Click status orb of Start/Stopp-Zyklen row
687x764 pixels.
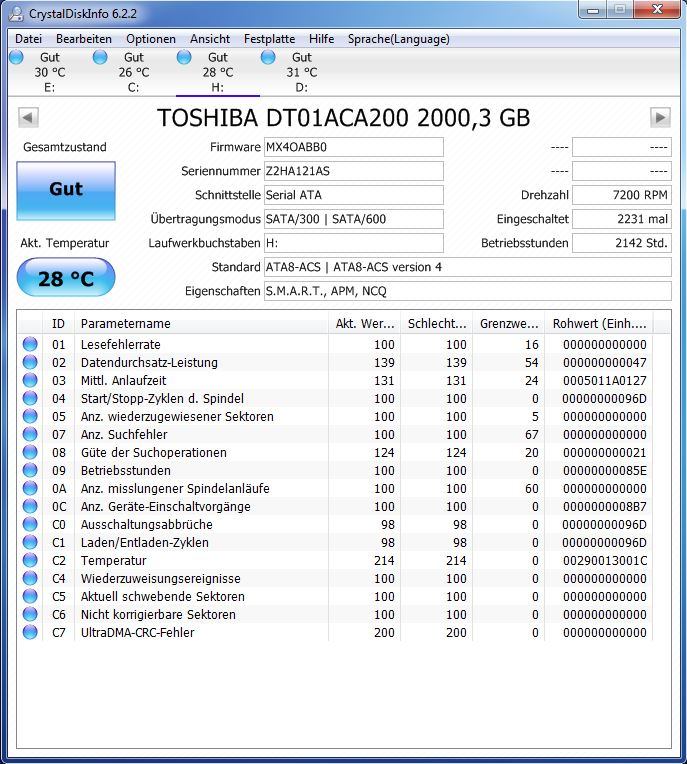pyautogui.click(x=30, y=398)
